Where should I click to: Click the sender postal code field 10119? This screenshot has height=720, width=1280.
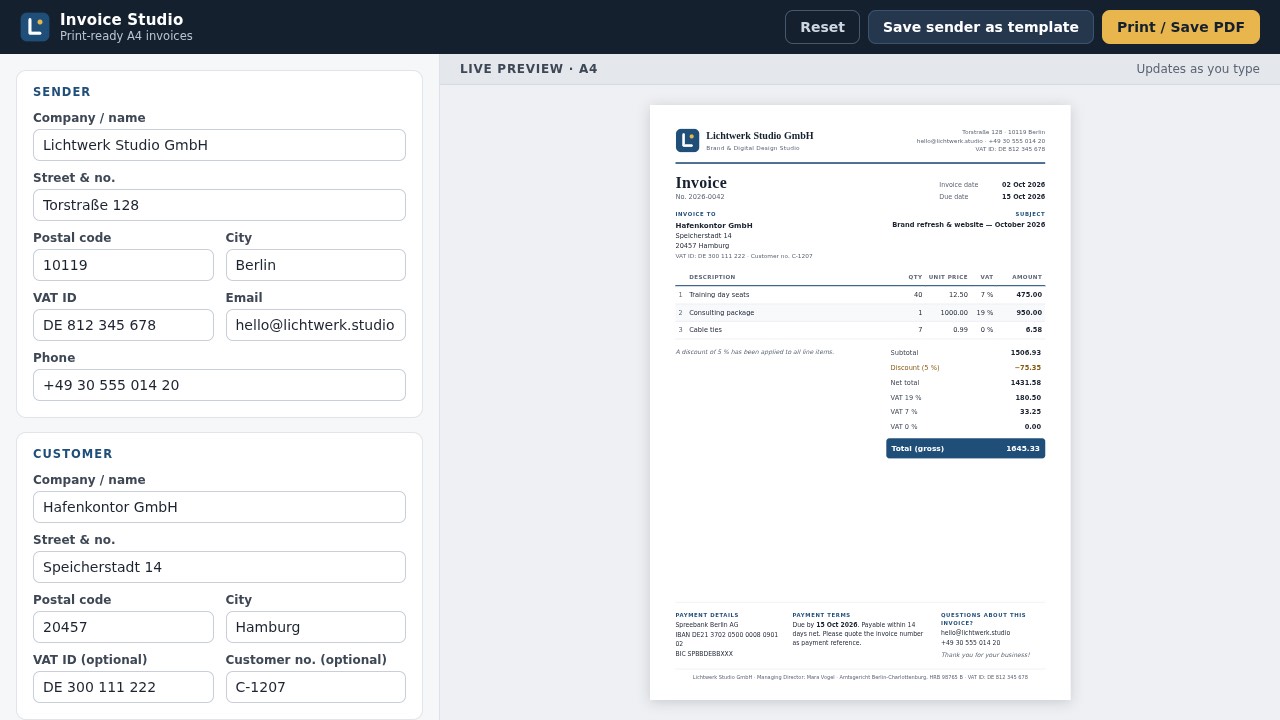123,265
